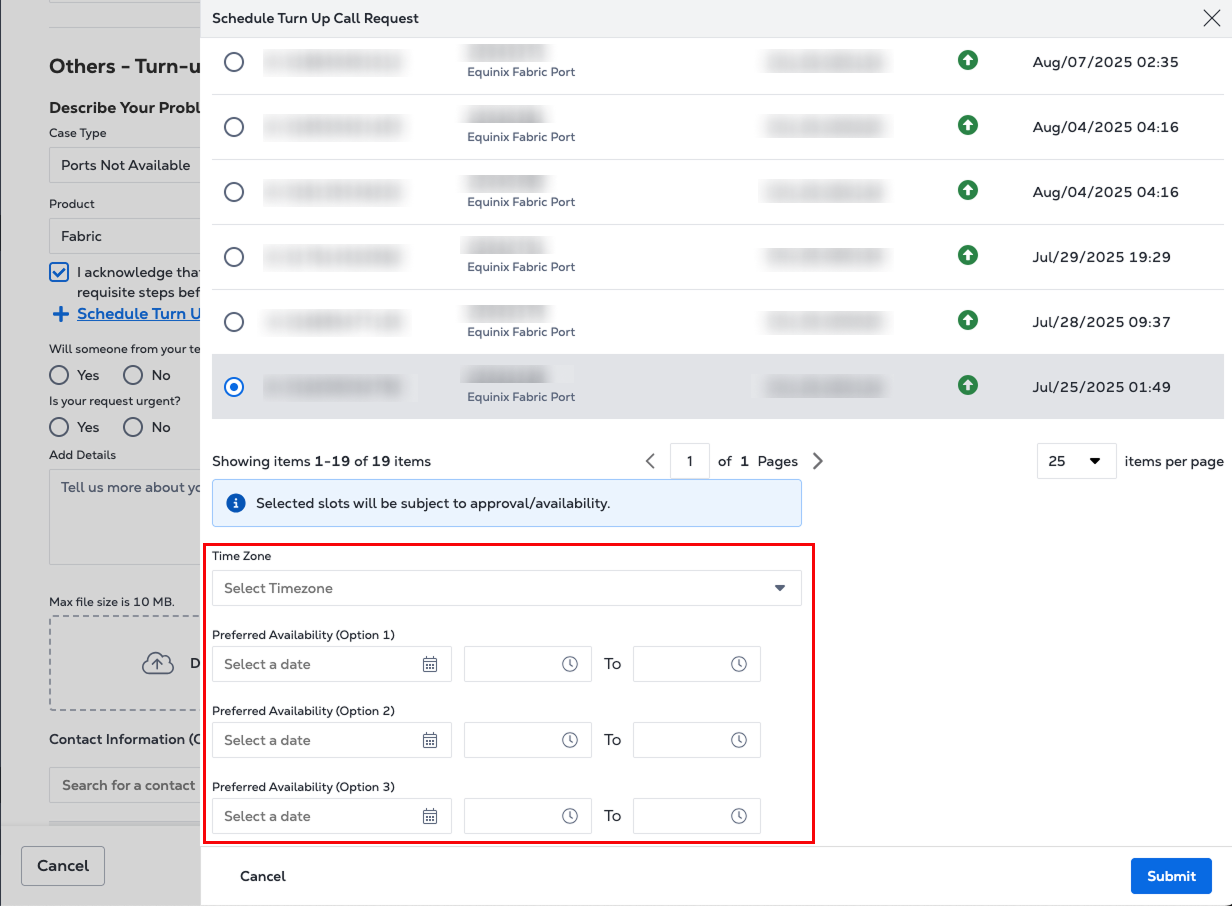Select the port dated Jul/29/2025 19:29

click(234, 257)
